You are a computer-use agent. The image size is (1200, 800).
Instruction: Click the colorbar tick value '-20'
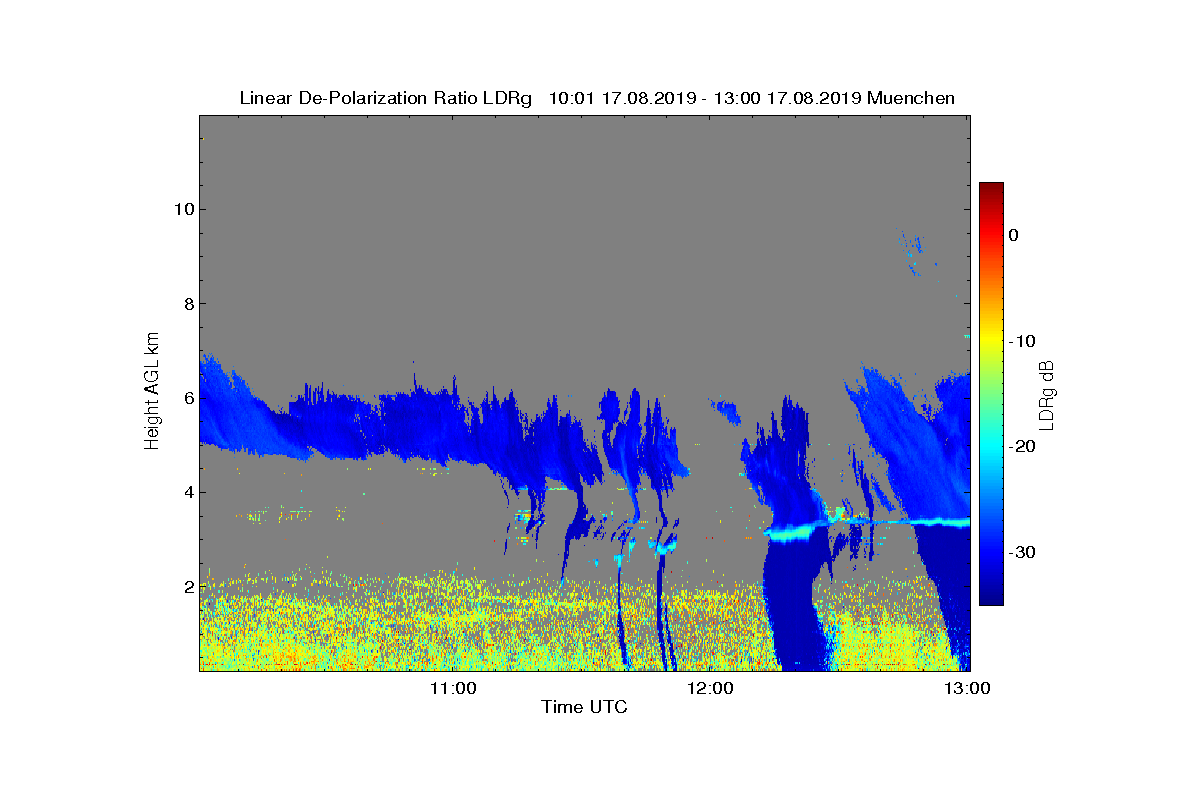[1021, 447]
